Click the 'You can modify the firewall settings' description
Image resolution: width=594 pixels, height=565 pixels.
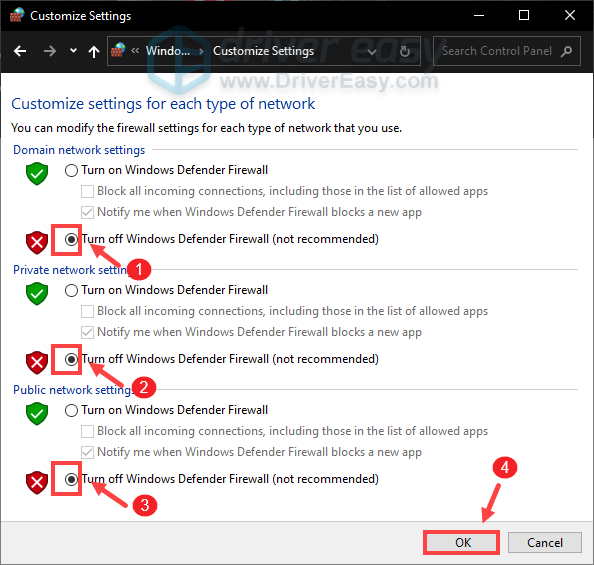[x=206, y=128]
